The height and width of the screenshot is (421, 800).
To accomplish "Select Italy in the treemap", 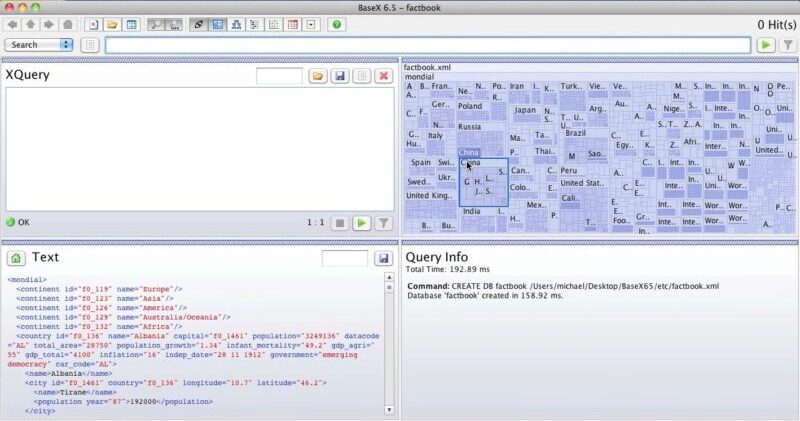I will (x=435, y=136).
